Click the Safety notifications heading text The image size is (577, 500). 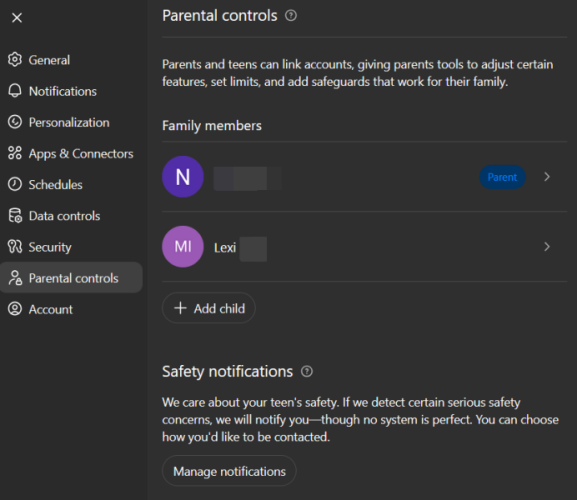click(x=227, y=372)
